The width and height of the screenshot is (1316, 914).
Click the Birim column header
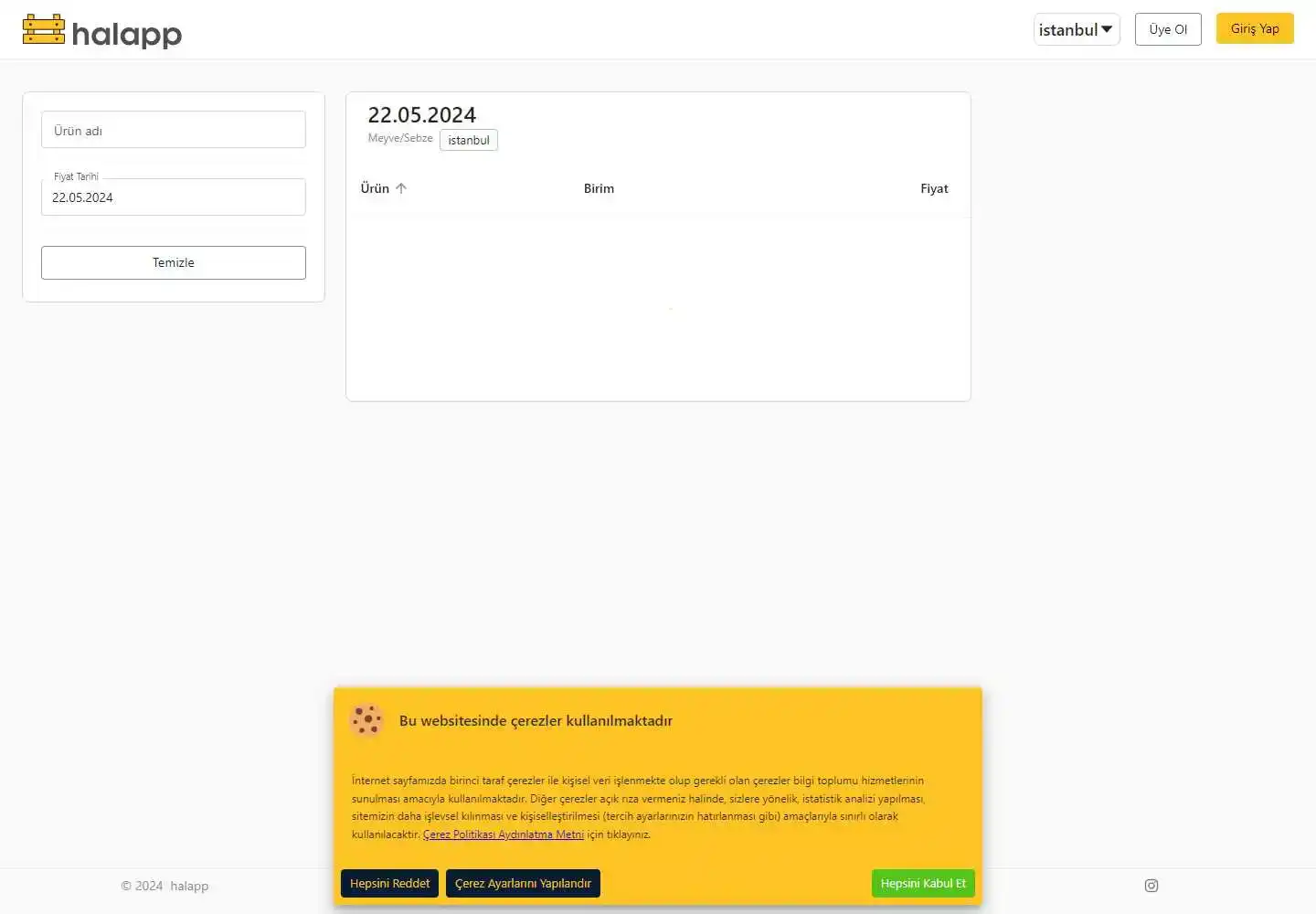[599, 188]
